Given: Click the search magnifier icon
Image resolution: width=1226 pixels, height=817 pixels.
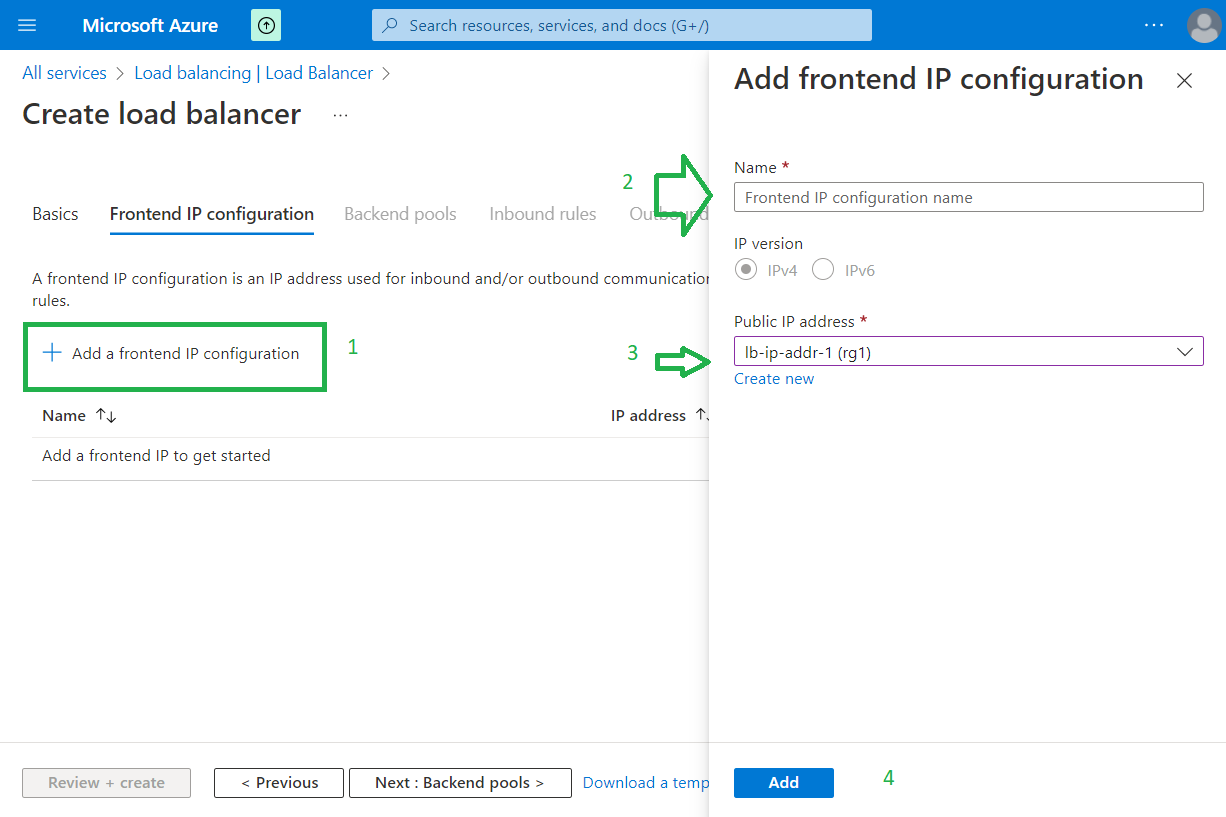Looking at the screenshot, I should coord(391,25).
